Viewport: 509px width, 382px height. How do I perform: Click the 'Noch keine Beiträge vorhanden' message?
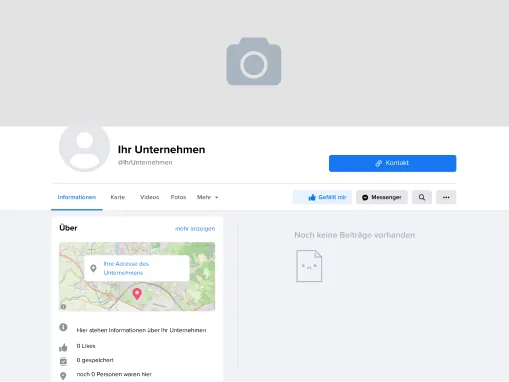[355, 235]
